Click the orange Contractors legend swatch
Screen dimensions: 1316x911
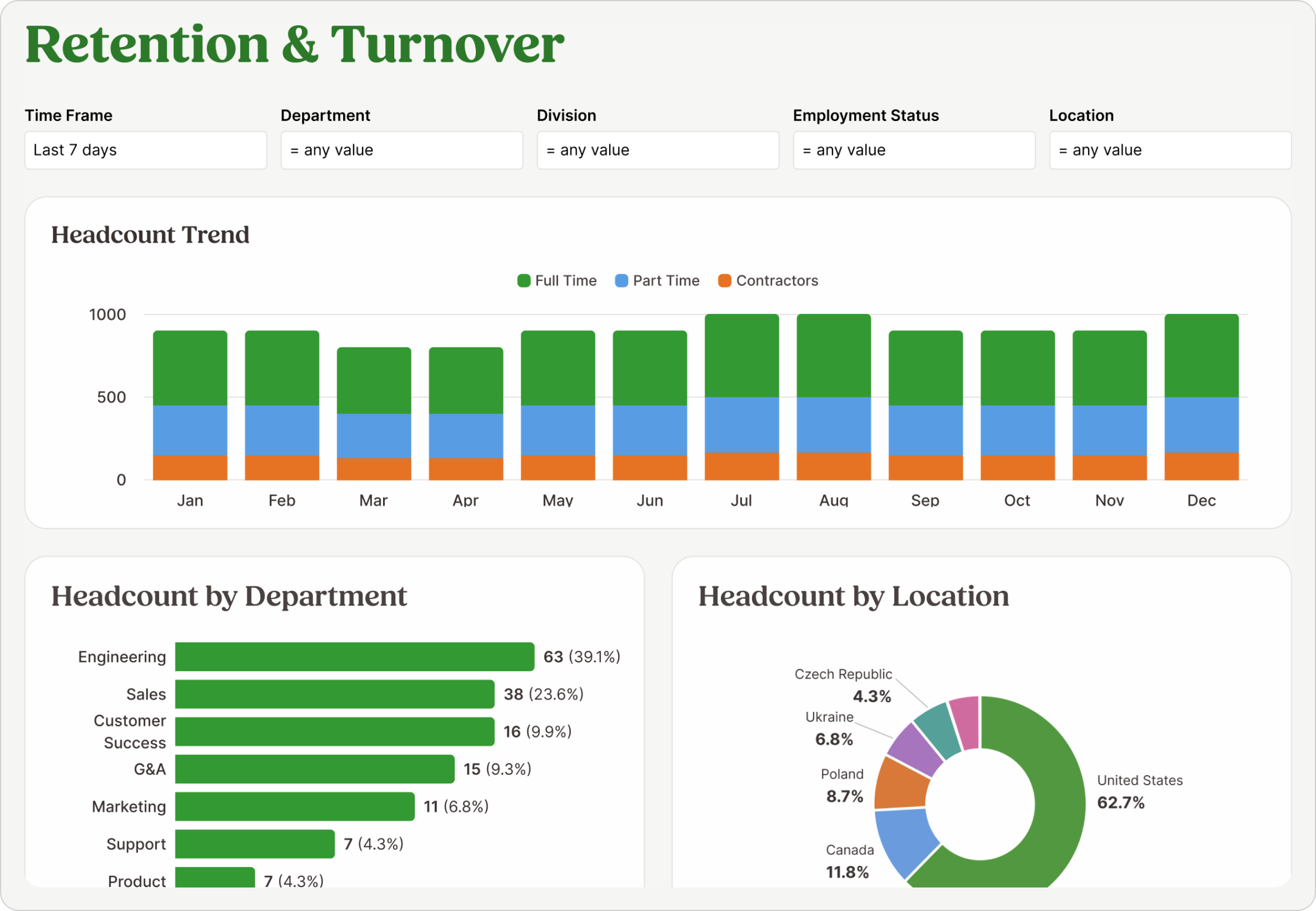(x=726, y=280)
